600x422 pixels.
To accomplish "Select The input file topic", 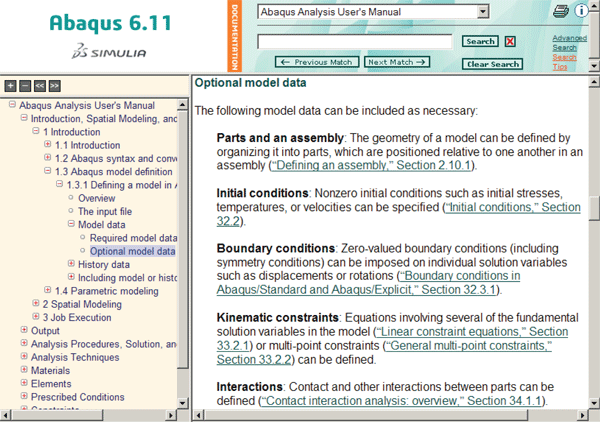I will [105, 212].
